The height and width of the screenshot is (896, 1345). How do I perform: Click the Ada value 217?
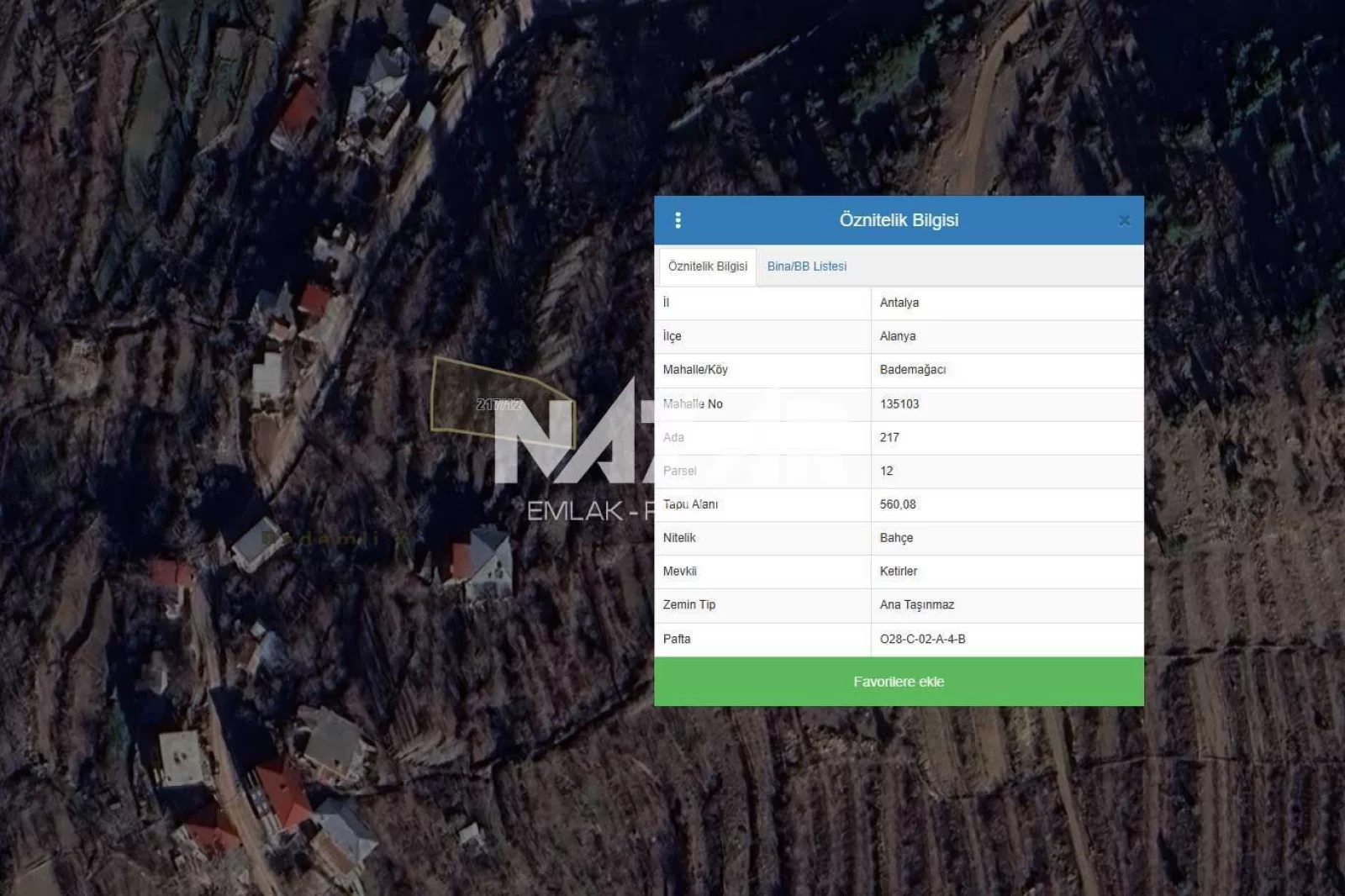889,438
